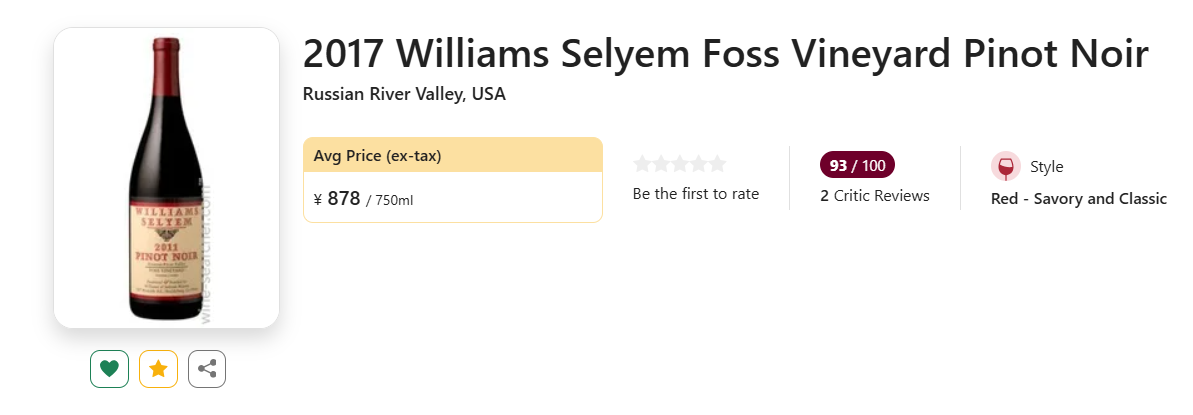The image size is (1193, 415).
Task: Click the Style label text
Action: click(x=1047, y=167)
